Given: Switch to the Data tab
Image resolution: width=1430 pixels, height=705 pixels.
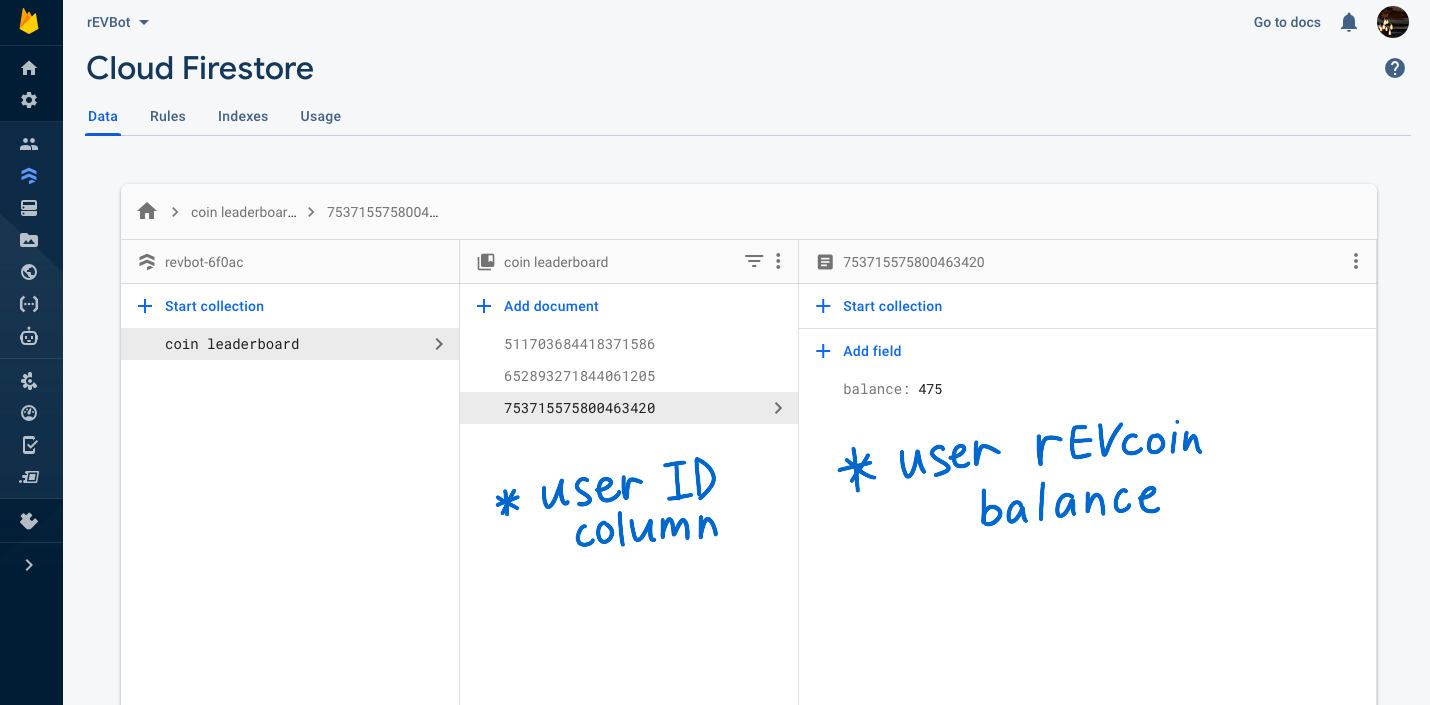Looking at the screenshot, I should point(103,116).
